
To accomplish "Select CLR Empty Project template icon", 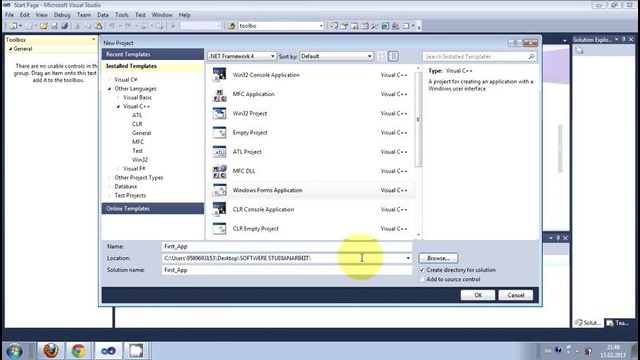I will 219,229.
